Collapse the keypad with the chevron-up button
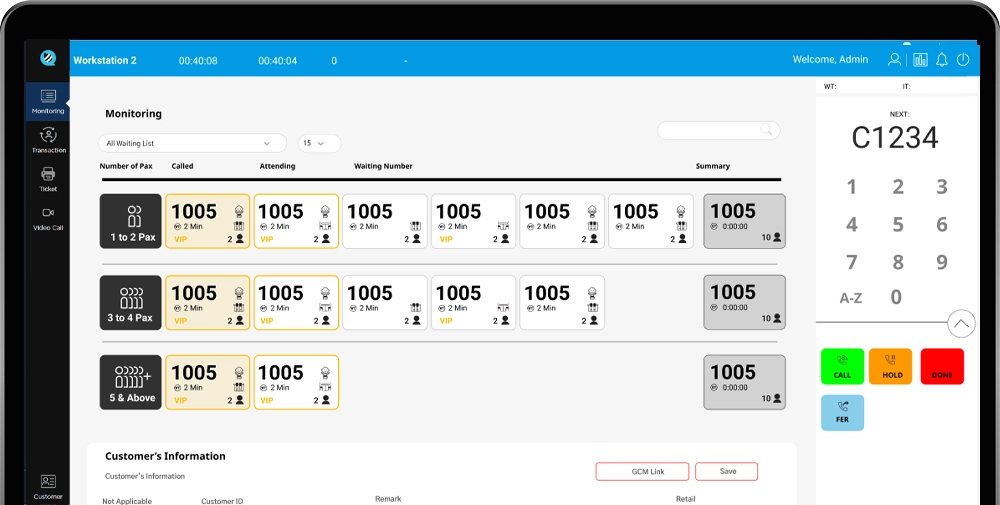The height and width of the screenshot is (505, 1000). [961, 323]
